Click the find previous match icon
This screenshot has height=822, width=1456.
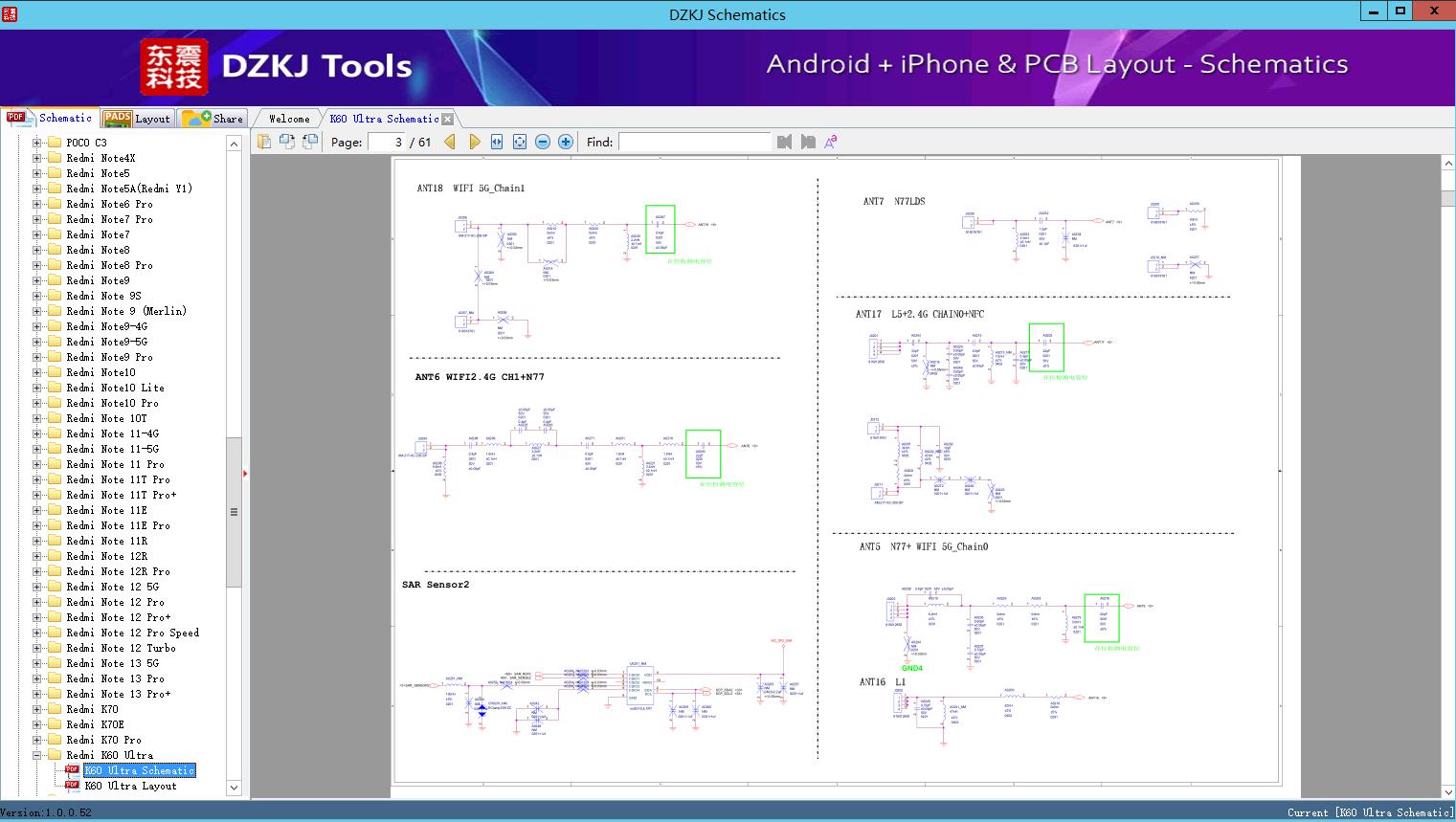coord(785,142)
